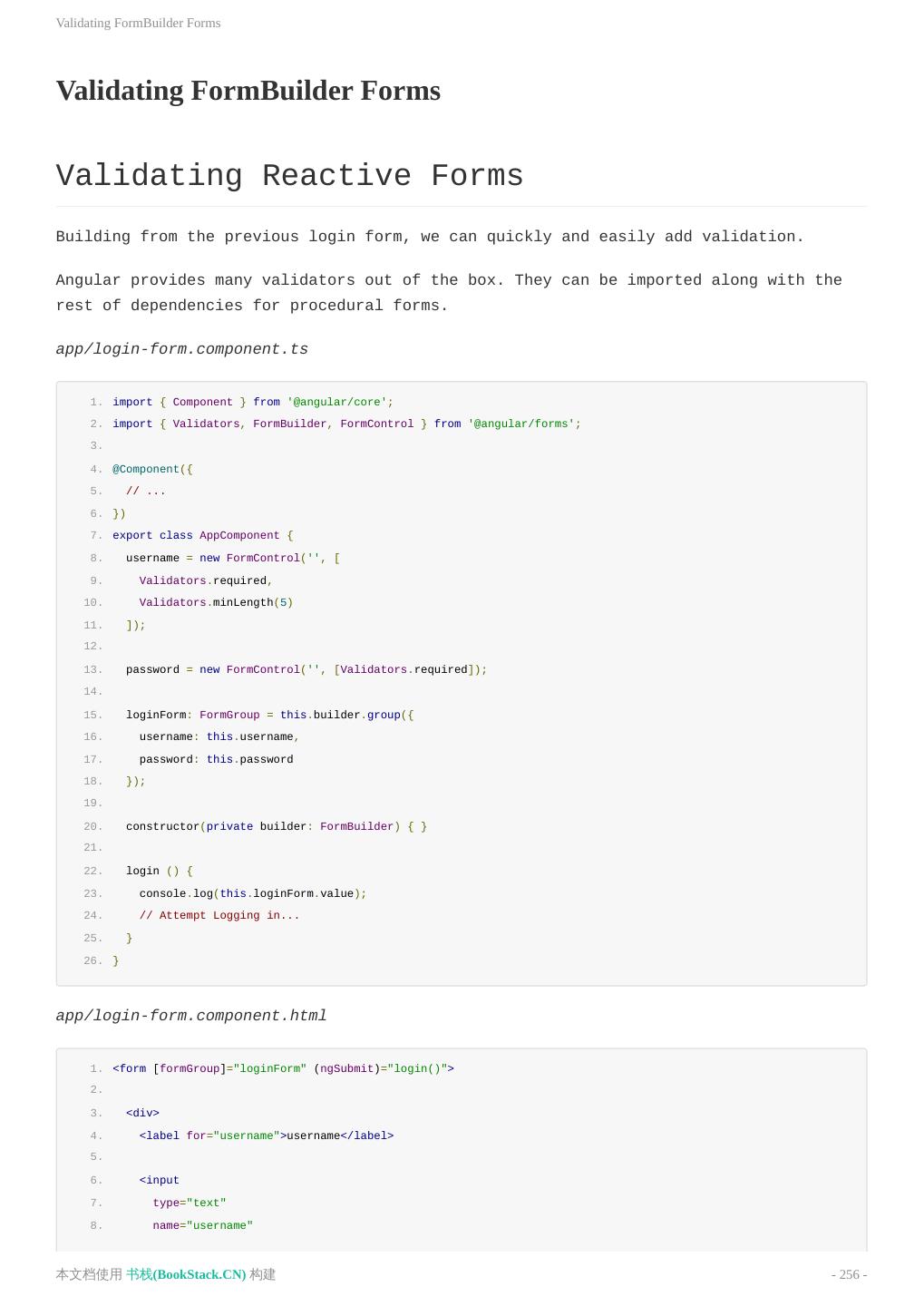The width and height of the screenshot is (924, 1306).
Task: Click the '@angular/core' import string
Action: click(x=336, y=402)
